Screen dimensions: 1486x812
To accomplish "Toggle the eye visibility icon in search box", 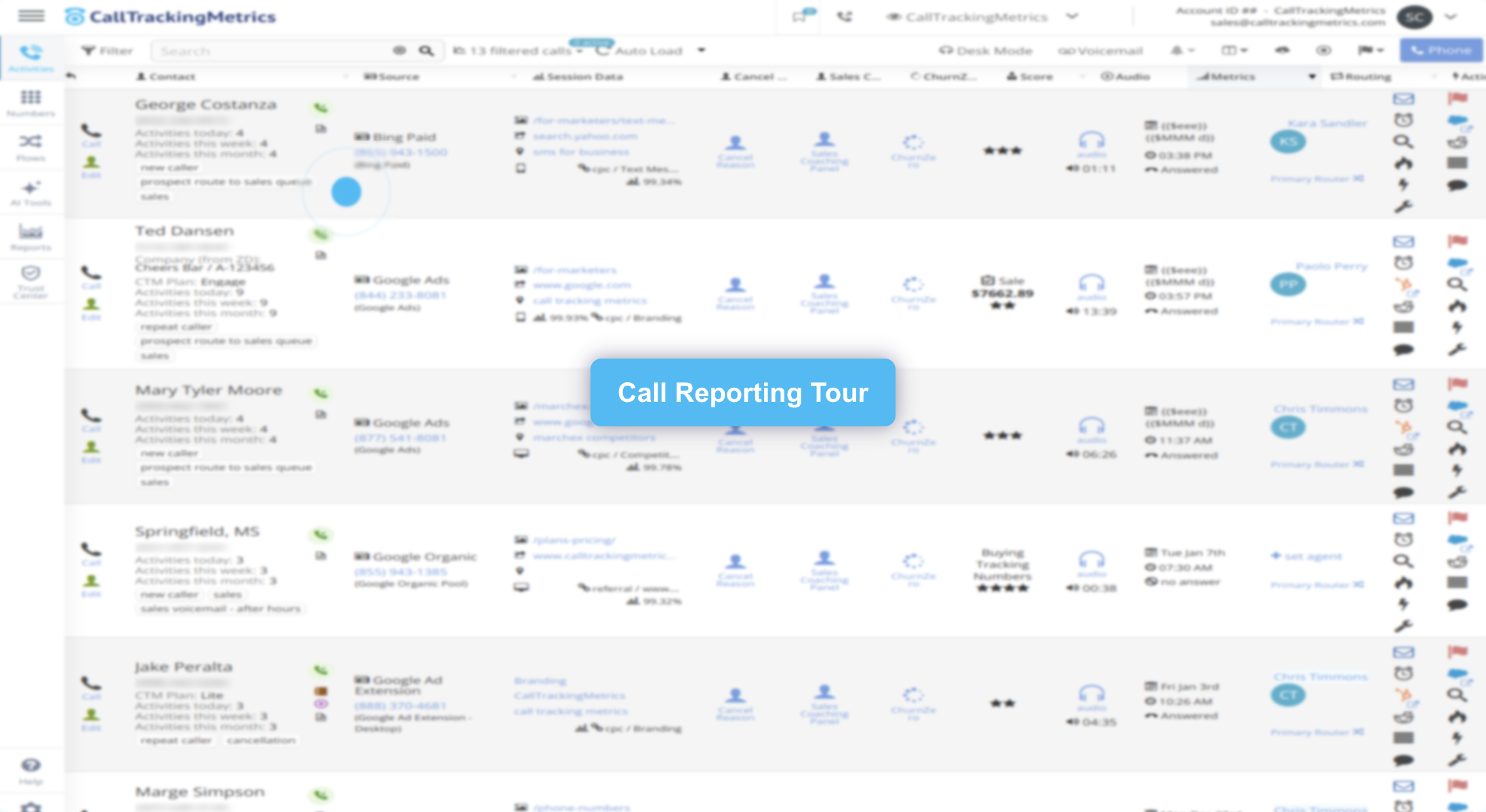I will point(399,51).
